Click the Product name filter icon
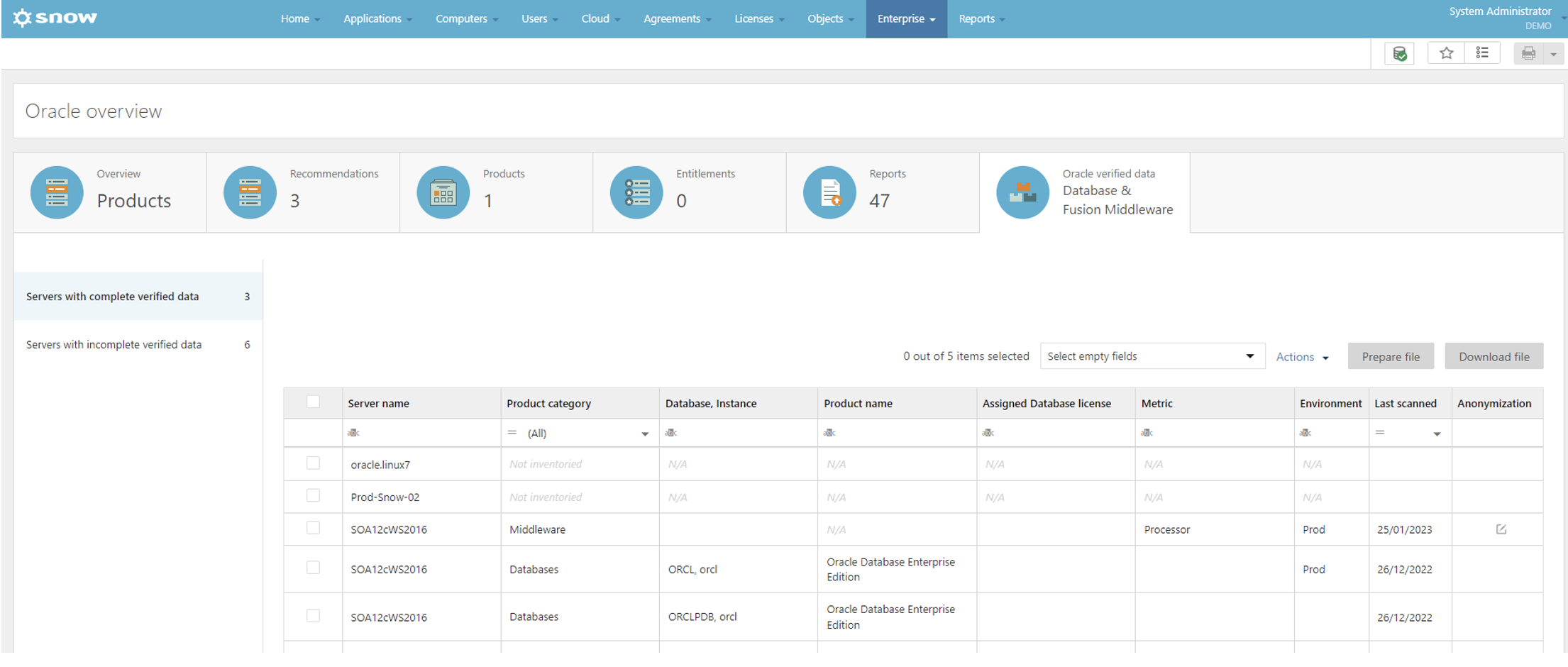Viewport: 1568px width, 667px height. [x=829, y=433]
